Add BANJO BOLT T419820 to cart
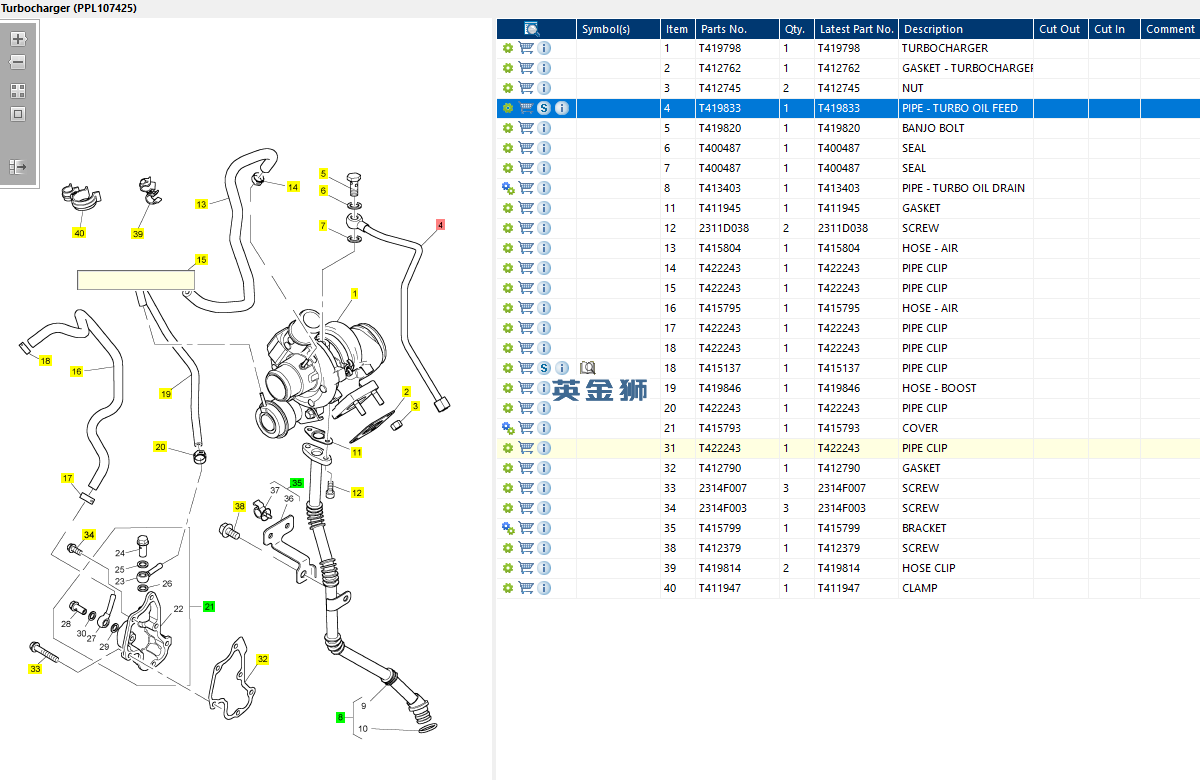This screenshot has height=780, width=1200. coord(526,128)
